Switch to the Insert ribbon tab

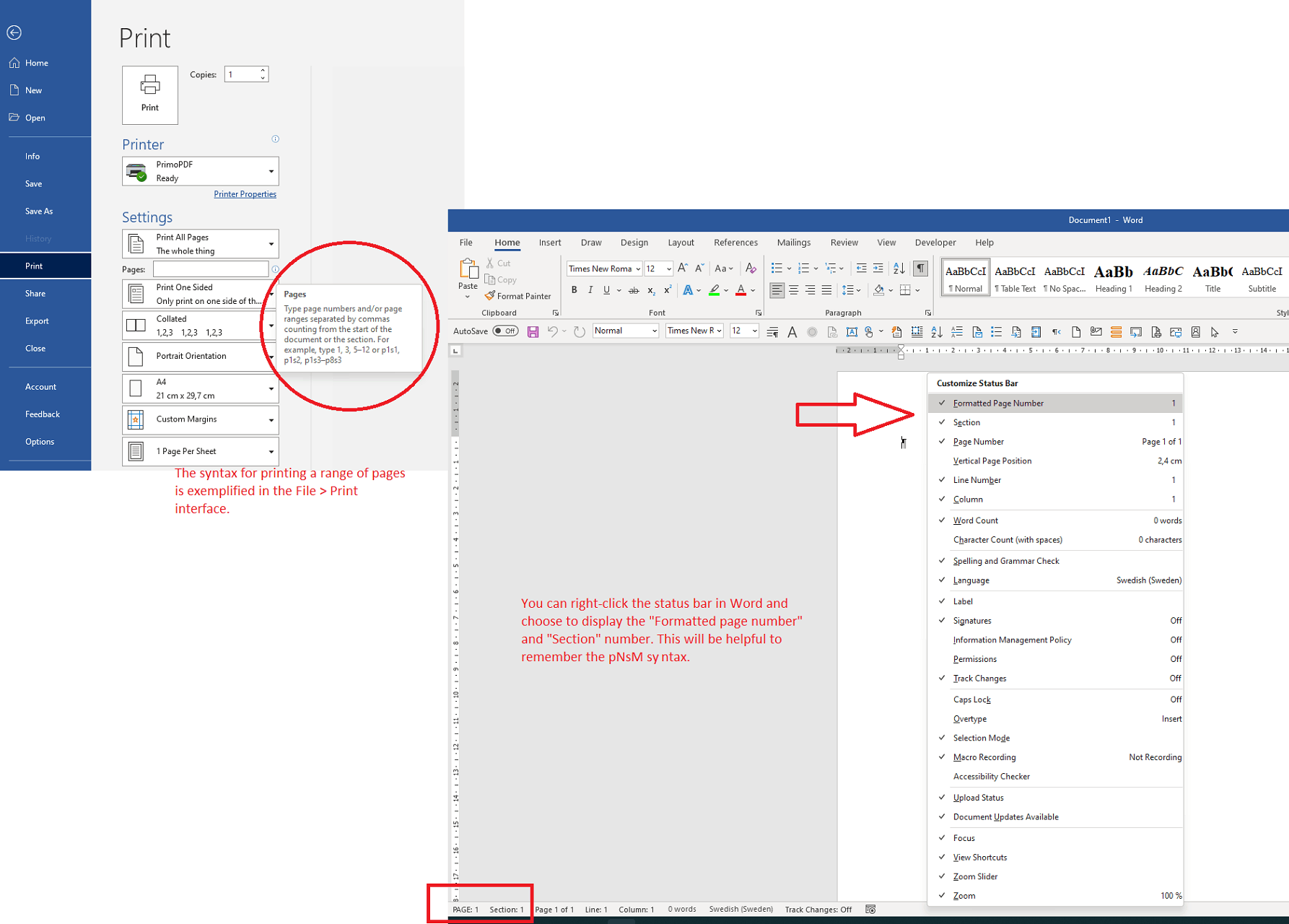[550, 243]
